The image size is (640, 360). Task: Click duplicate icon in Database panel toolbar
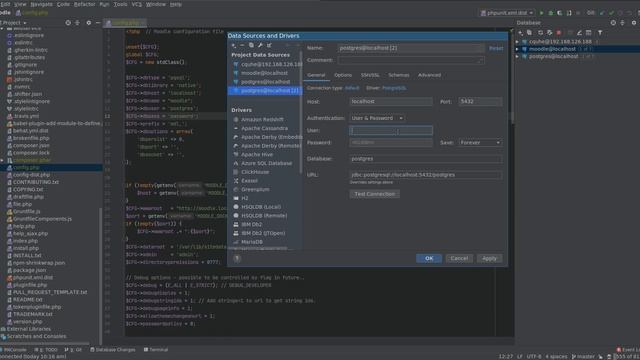point(529,33)
